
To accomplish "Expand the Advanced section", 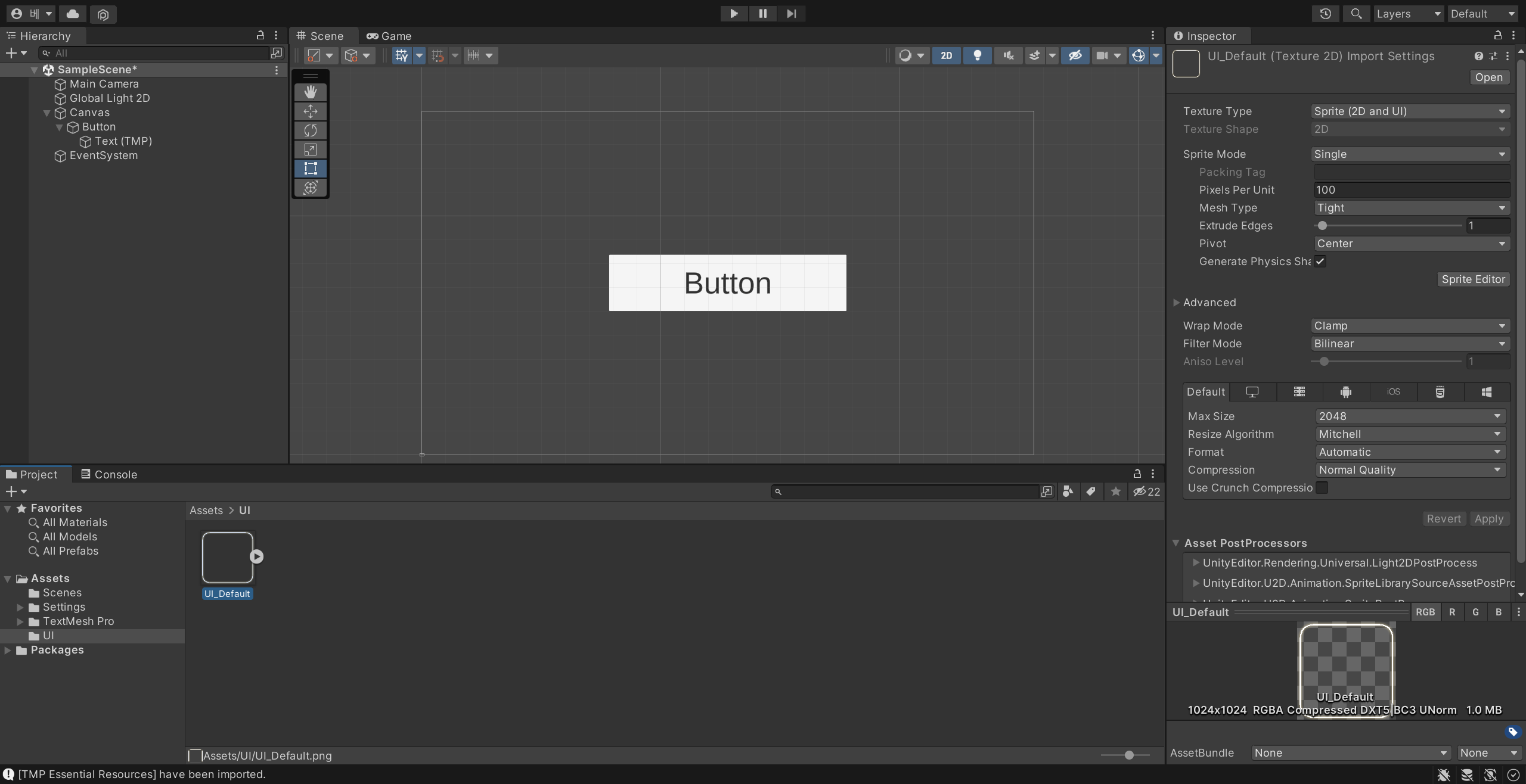I will [1177, 303].
